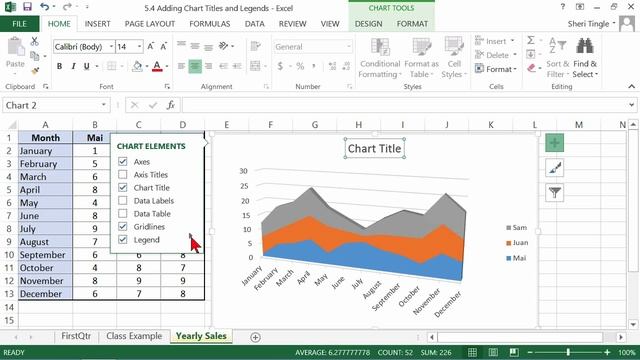Screen dimensions: 640x360
Task: Expand the formula bar chevron
Action: coord(631,105)
